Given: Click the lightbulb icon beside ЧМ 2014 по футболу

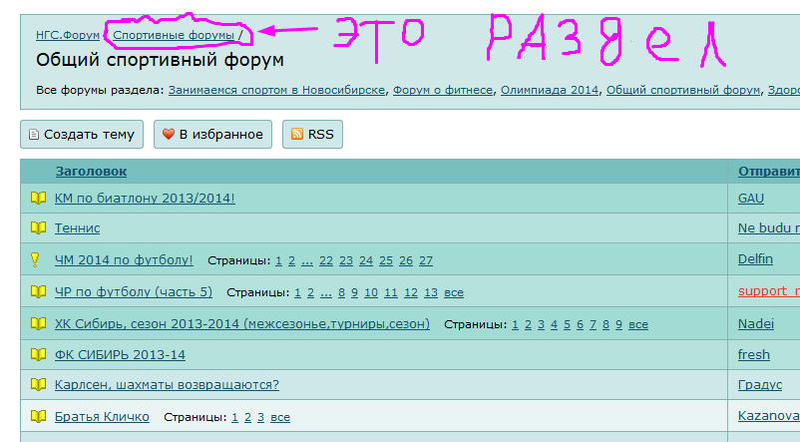Looking at the screenshot, I should coord(35,259).
